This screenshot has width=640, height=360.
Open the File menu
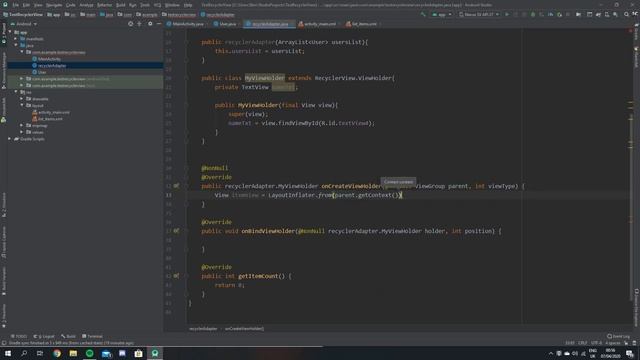tap(16, 5)
